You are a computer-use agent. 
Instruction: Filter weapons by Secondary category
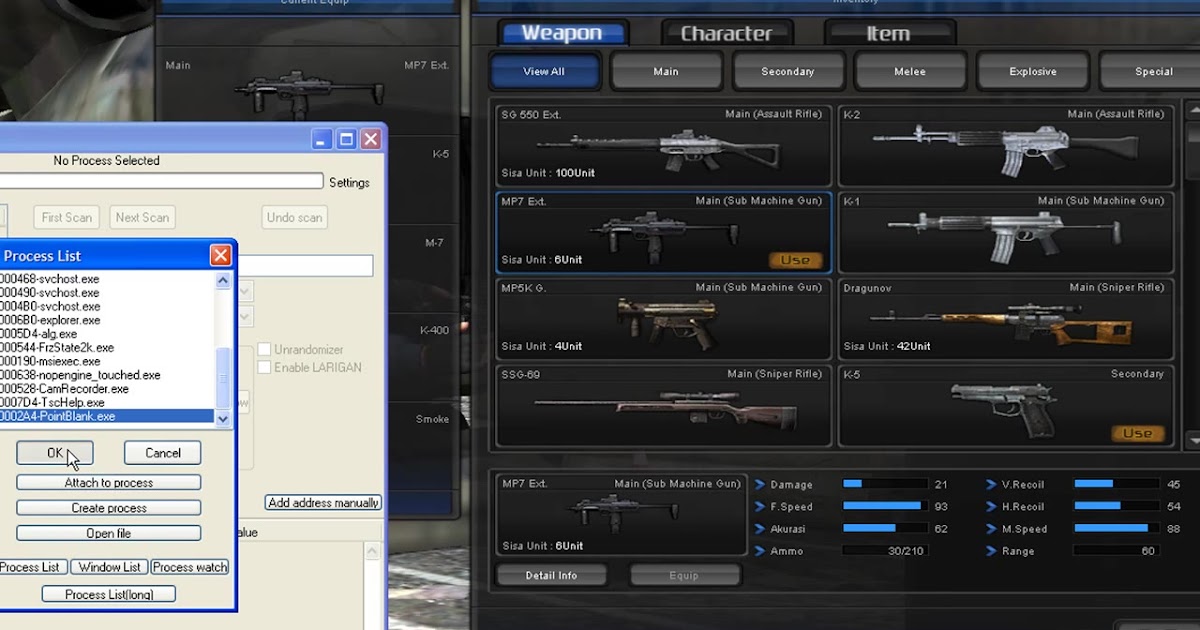[x=788, y=72]
